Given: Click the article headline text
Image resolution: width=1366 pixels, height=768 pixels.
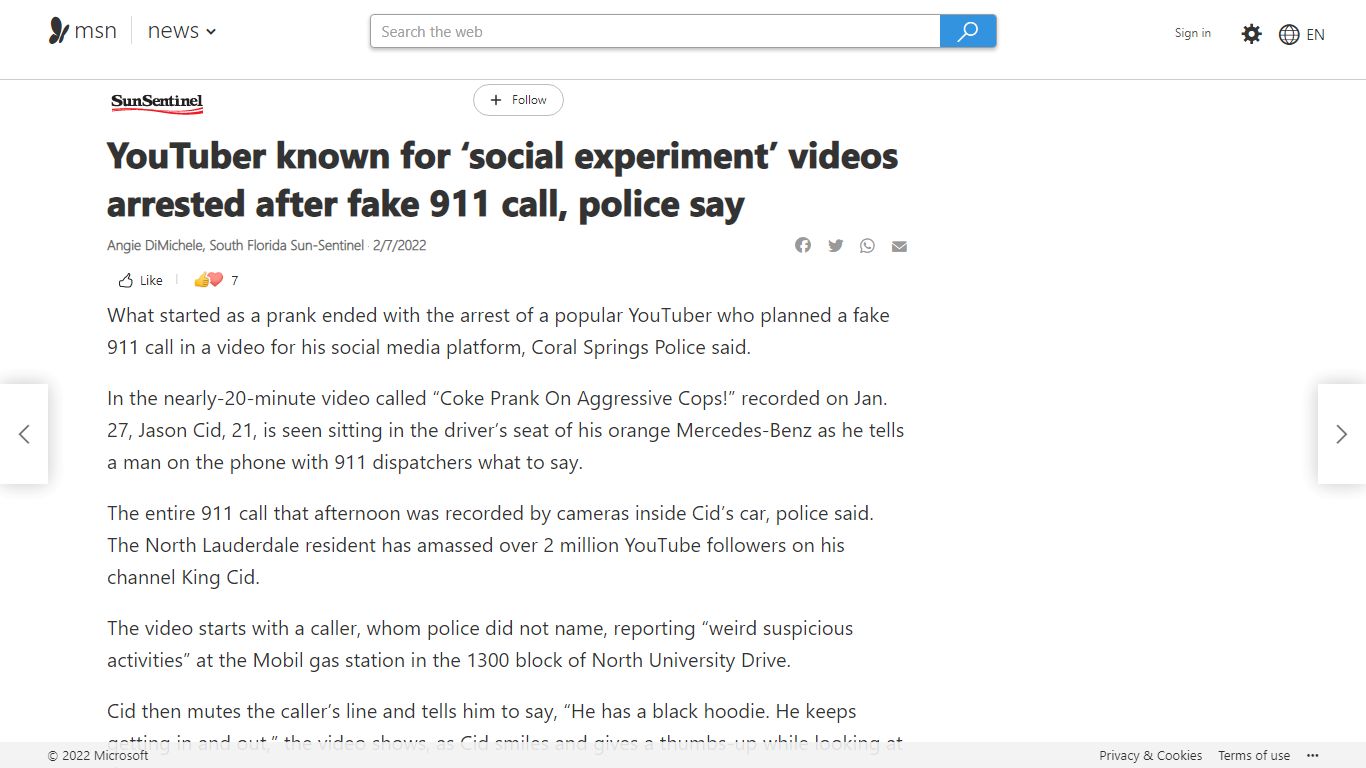Looking at the screenshot, I should tap(502, 180).
